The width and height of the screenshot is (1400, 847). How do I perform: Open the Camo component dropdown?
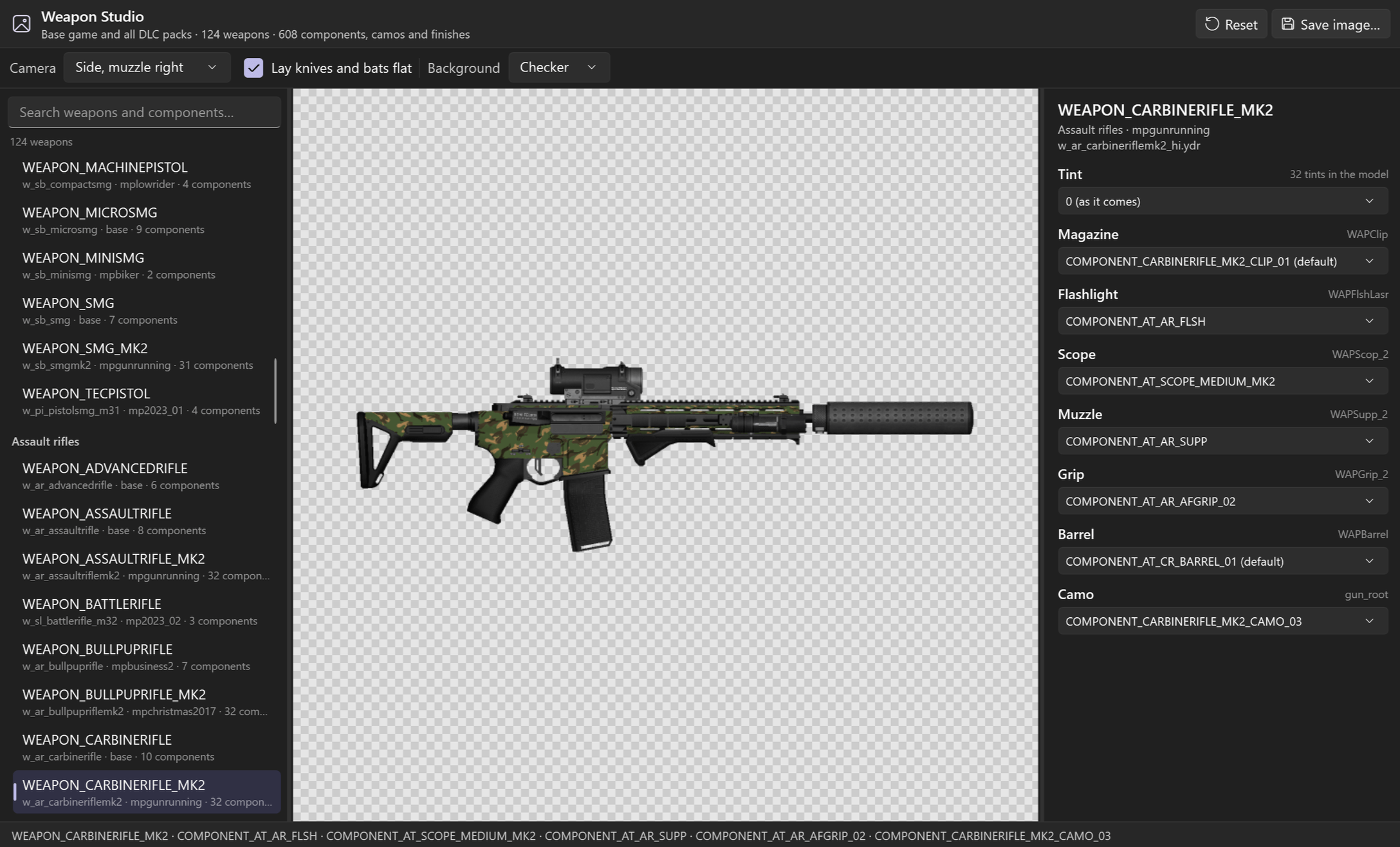(1222, 621)
